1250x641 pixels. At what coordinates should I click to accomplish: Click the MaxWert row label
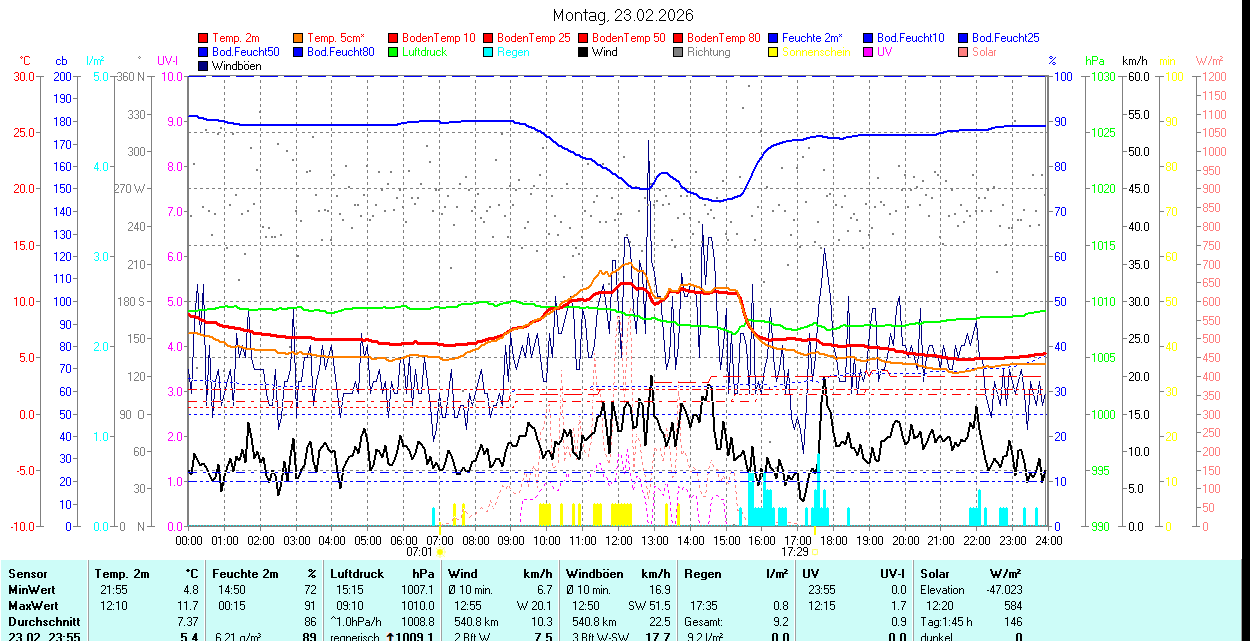point(33,606)
